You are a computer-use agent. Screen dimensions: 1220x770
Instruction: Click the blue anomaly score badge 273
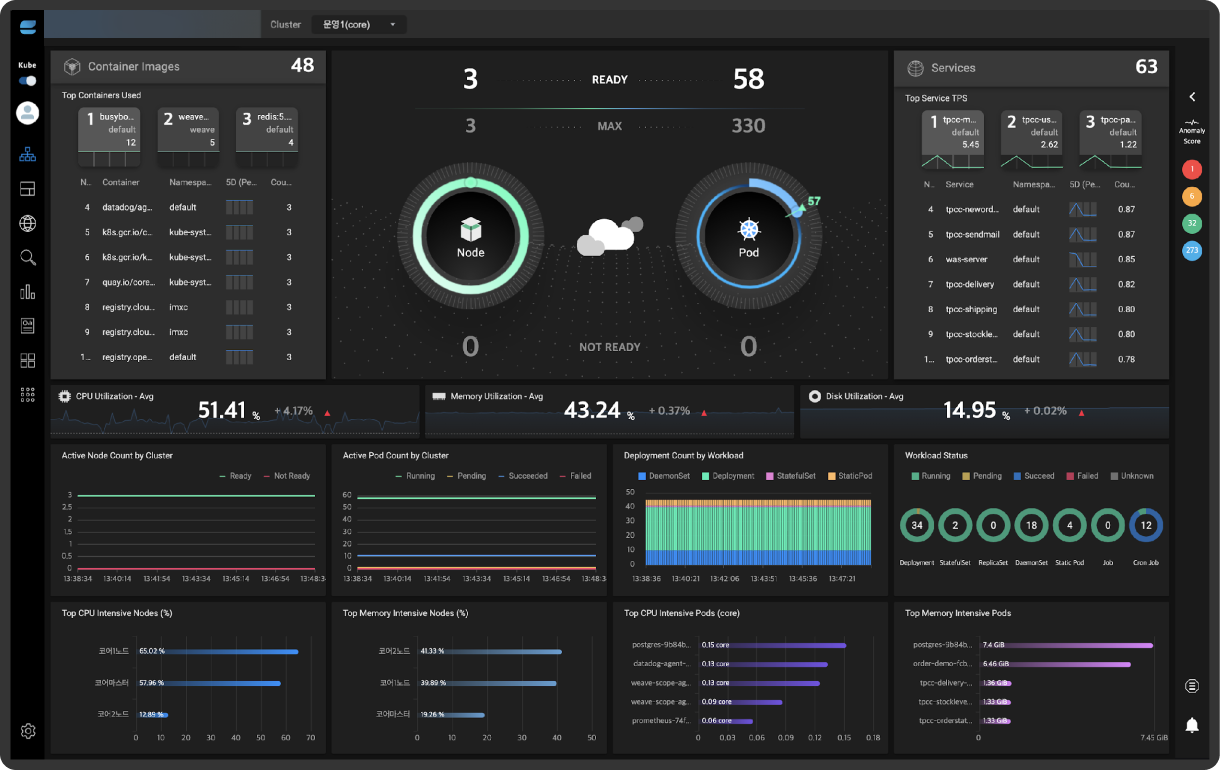tap(1192, 251)
